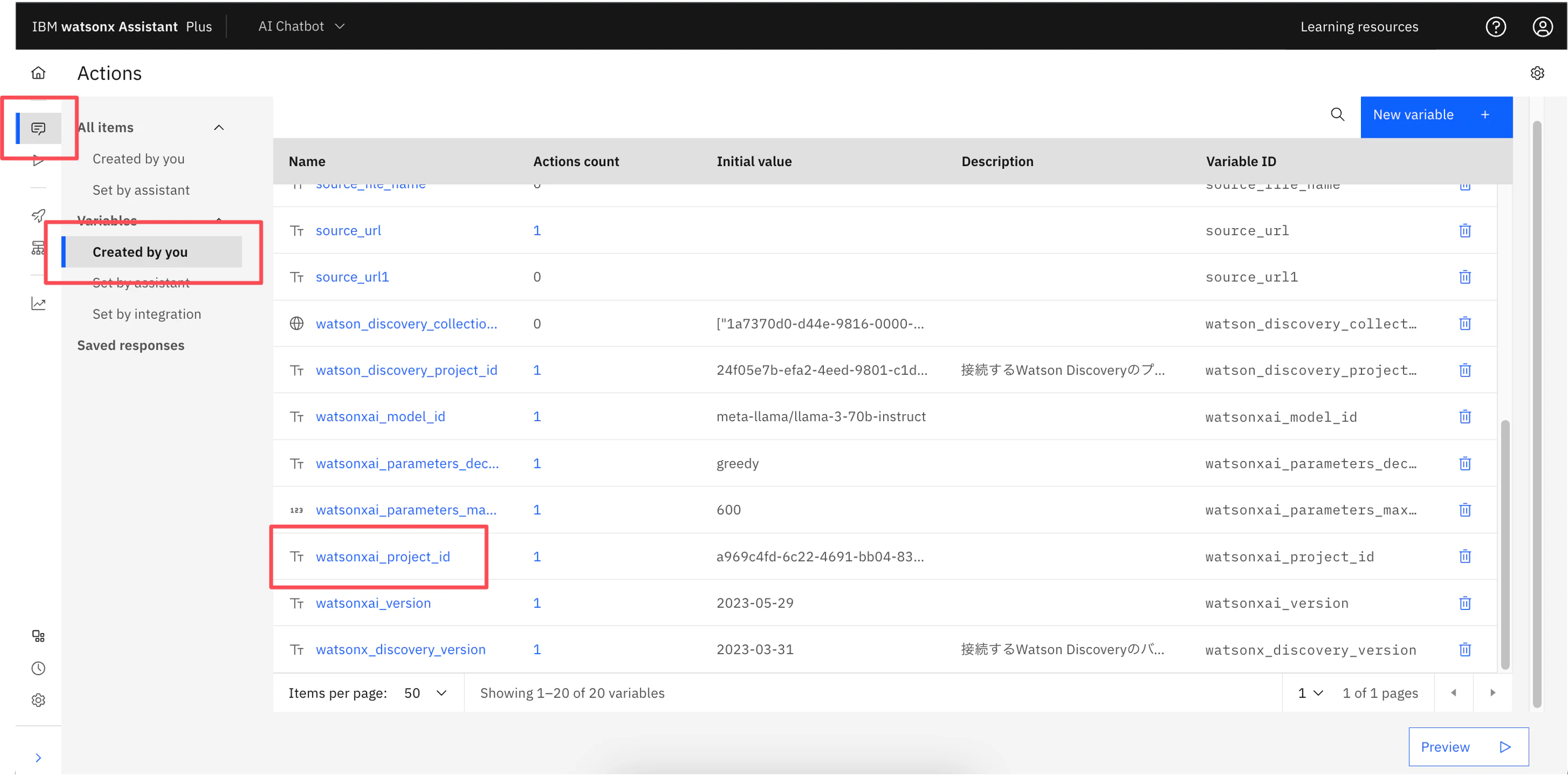Open the Actions chat icon in sidebar
The height and width of the screenshot is (776, 1568).
(x=38, y=128)
